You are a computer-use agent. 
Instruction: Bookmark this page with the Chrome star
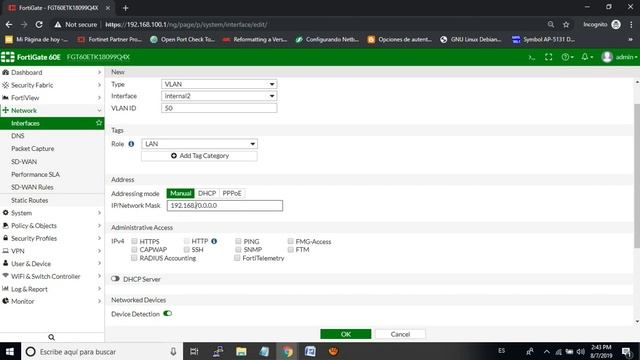[566, 24]
